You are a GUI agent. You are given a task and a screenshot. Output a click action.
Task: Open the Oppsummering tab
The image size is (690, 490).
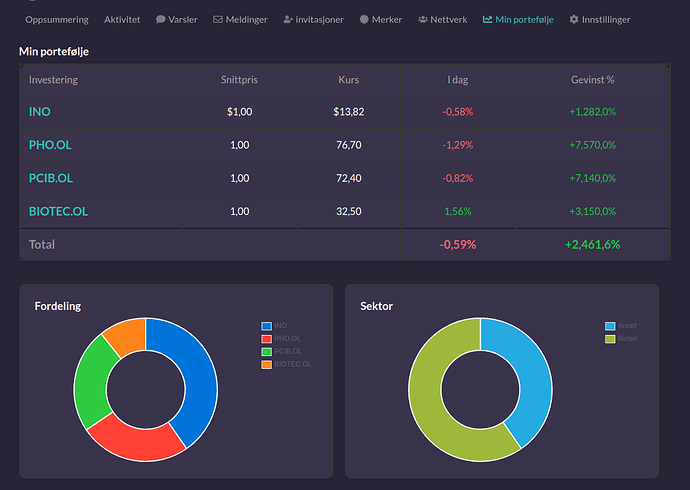point(57,20)
